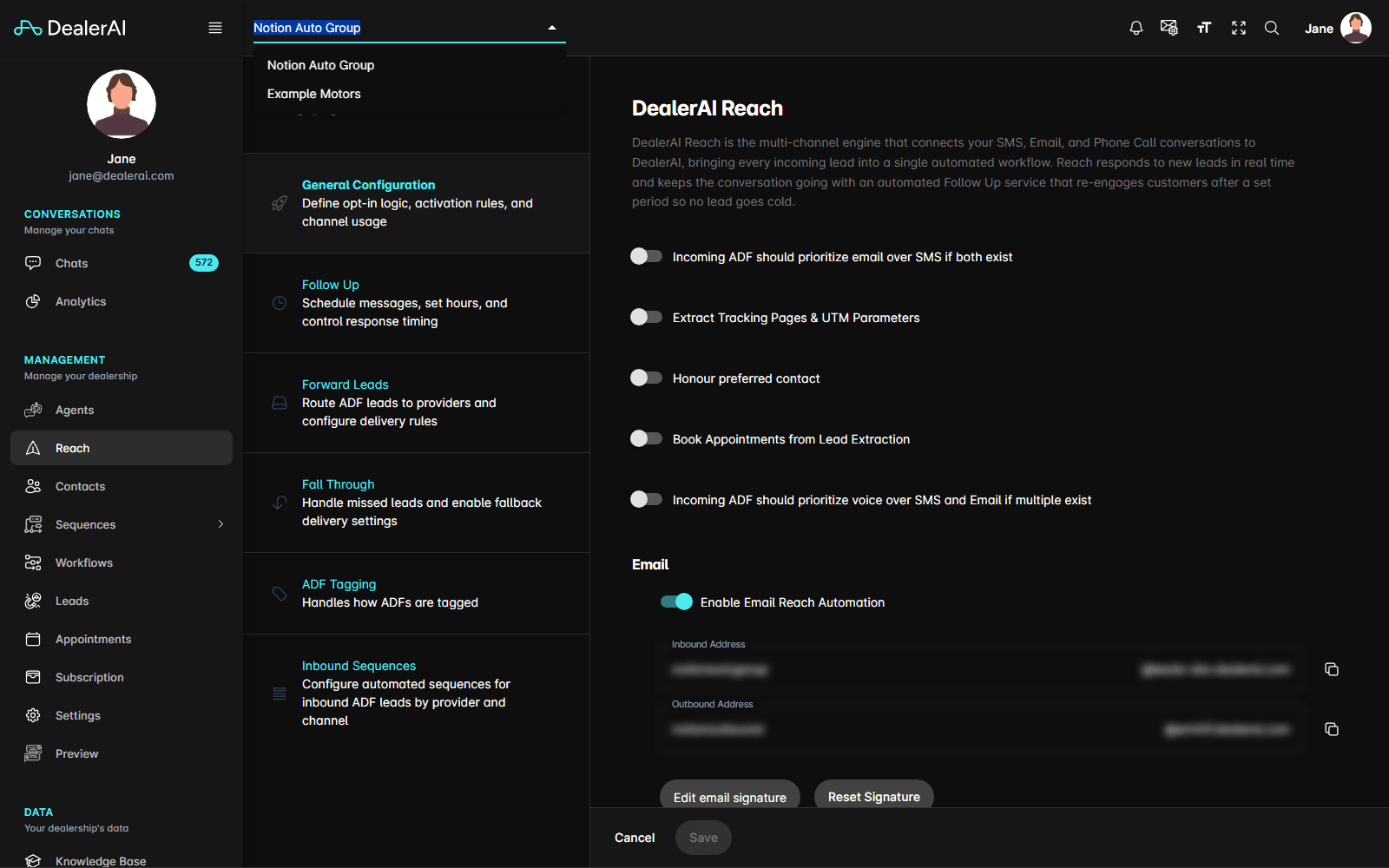Toggle ADF prioritize voice over SMS and Email

[646, 499]
